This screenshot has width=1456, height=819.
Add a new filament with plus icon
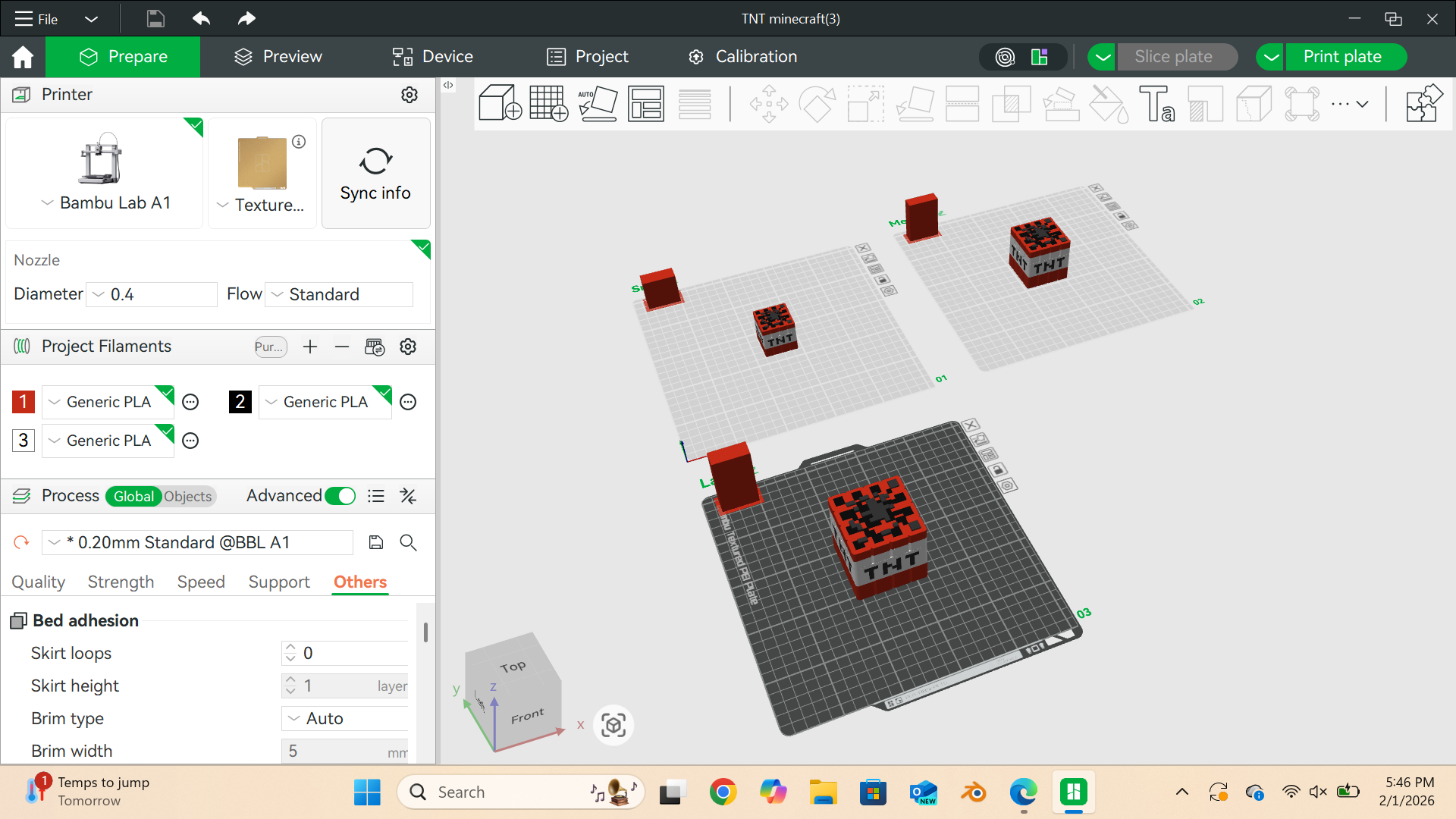click(x=310, y=347)
